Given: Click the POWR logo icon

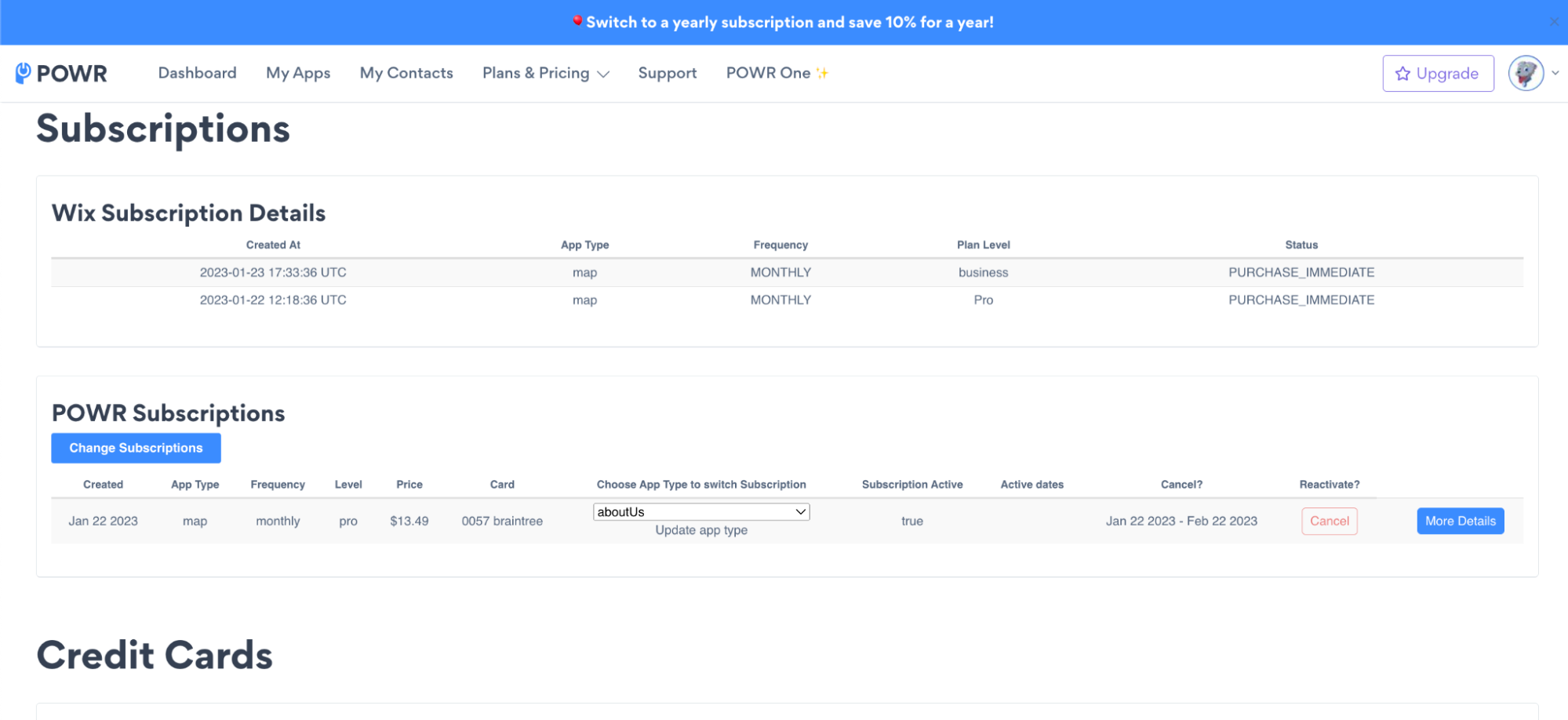Looking at the screenshot, I should [24, 73].
